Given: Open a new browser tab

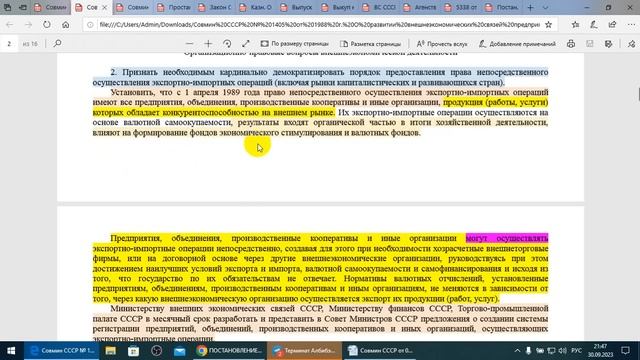Looking at the screenshot, I should (x=530, y=7).
